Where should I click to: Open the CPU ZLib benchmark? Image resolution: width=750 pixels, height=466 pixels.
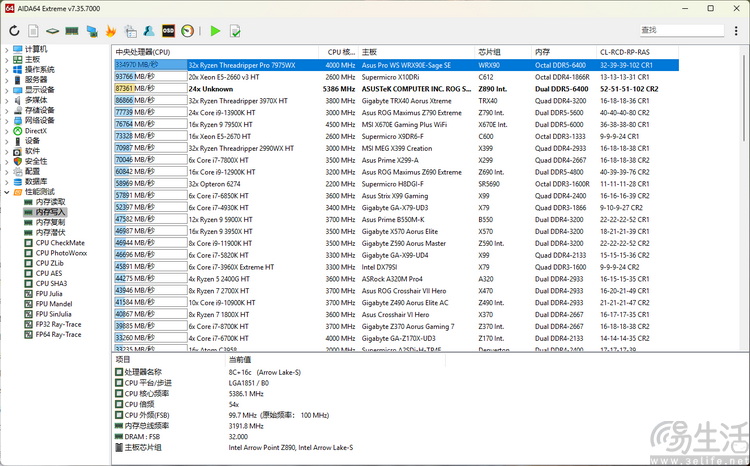click(x=49, y=263)
